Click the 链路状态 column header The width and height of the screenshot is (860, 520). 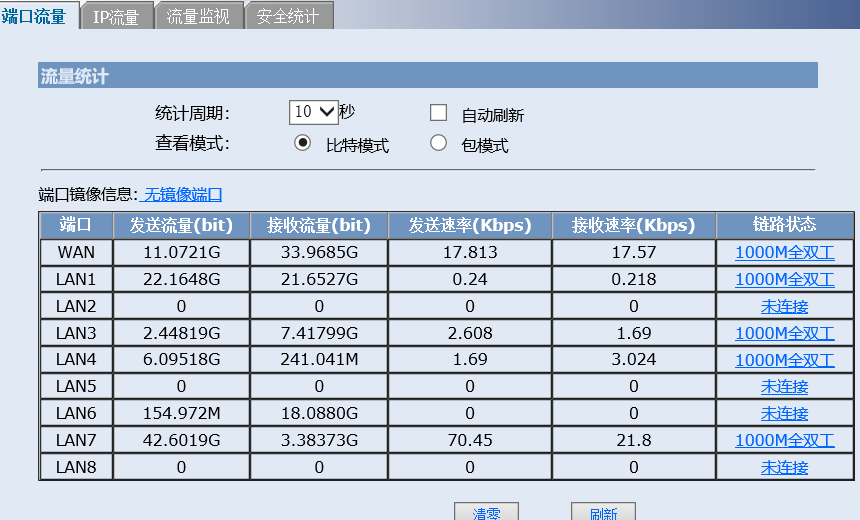pos(785,225)
